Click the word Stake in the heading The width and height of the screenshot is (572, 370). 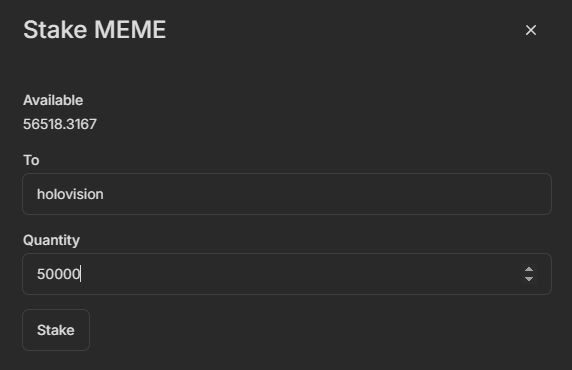click(56, 30)
